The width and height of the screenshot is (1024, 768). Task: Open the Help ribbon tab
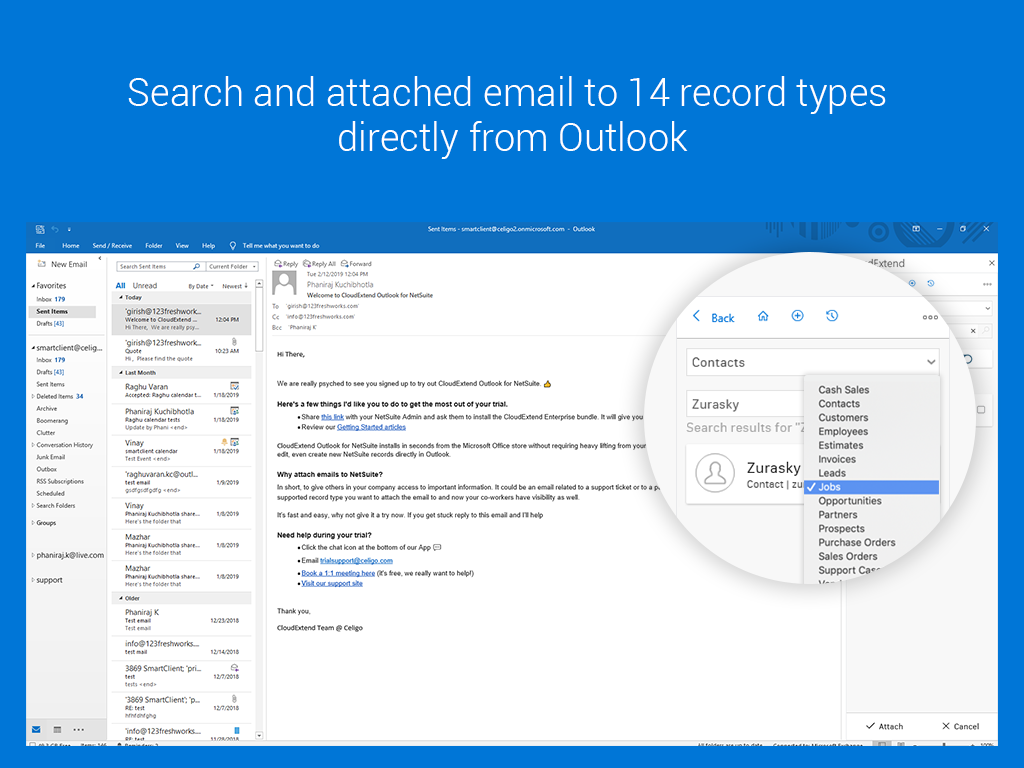tap(208, 246)
